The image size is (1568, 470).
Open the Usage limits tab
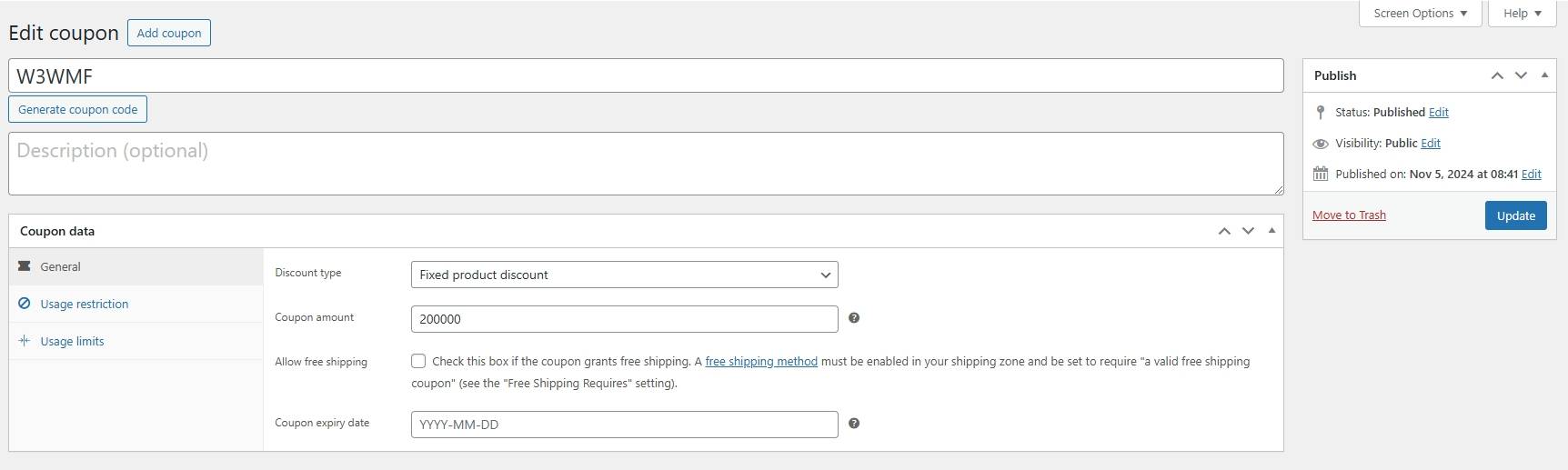click(73, 342)
